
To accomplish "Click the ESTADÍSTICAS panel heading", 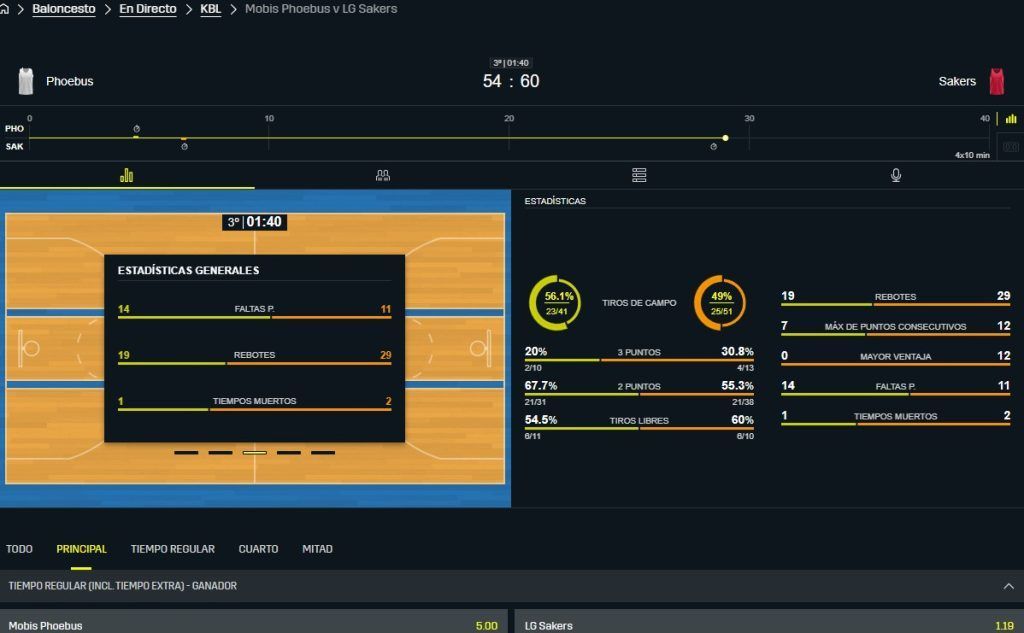I will (554, 201).
